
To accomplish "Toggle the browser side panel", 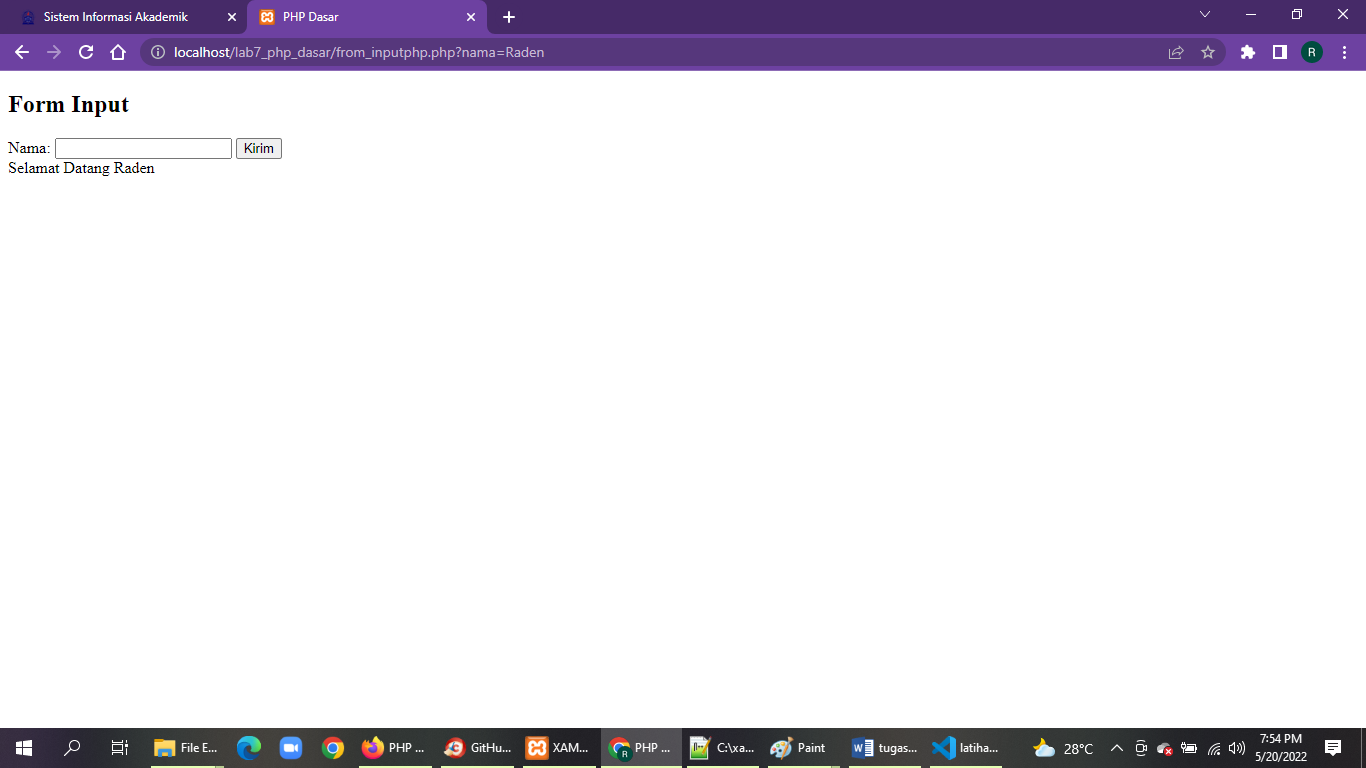I will point(1281,52).
